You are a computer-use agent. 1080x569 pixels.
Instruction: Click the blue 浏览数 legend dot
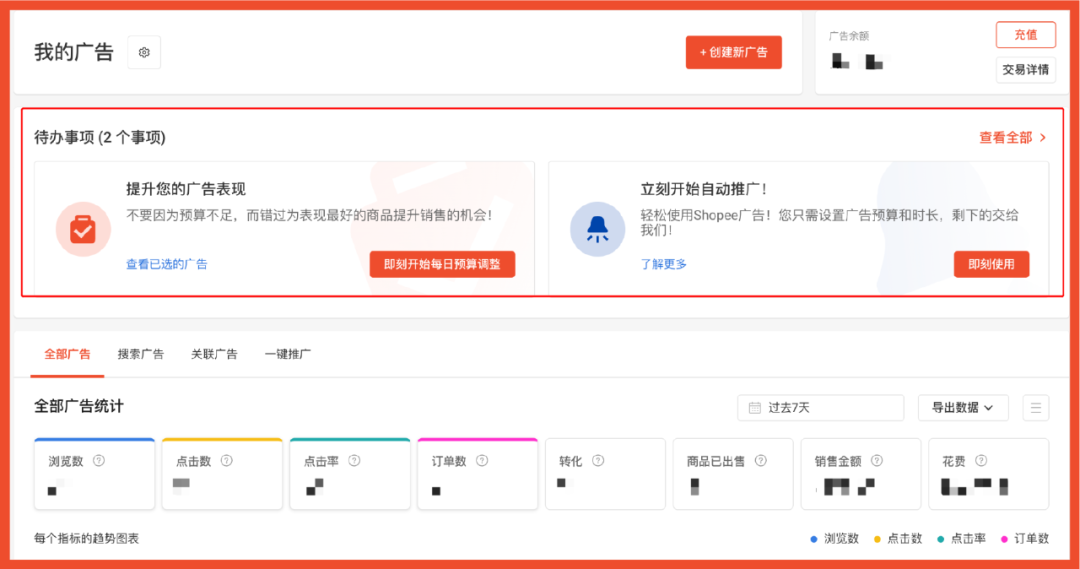coord(814,539)
